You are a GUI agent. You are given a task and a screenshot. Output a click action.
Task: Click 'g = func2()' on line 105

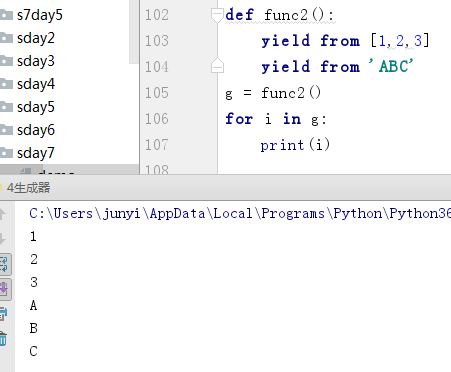point(273,93)
